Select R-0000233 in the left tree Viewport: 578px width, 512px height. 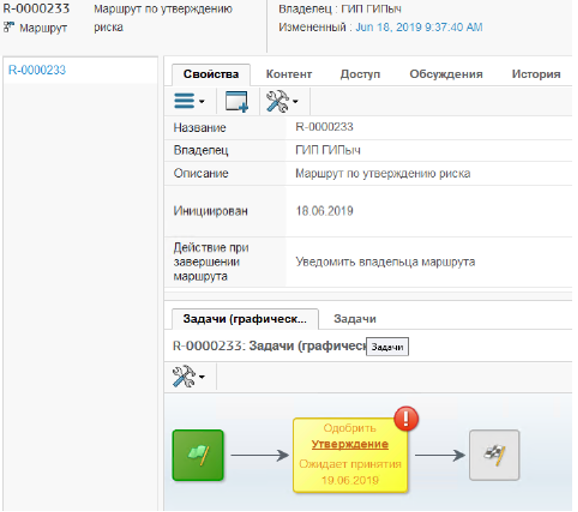pos(37,70)
